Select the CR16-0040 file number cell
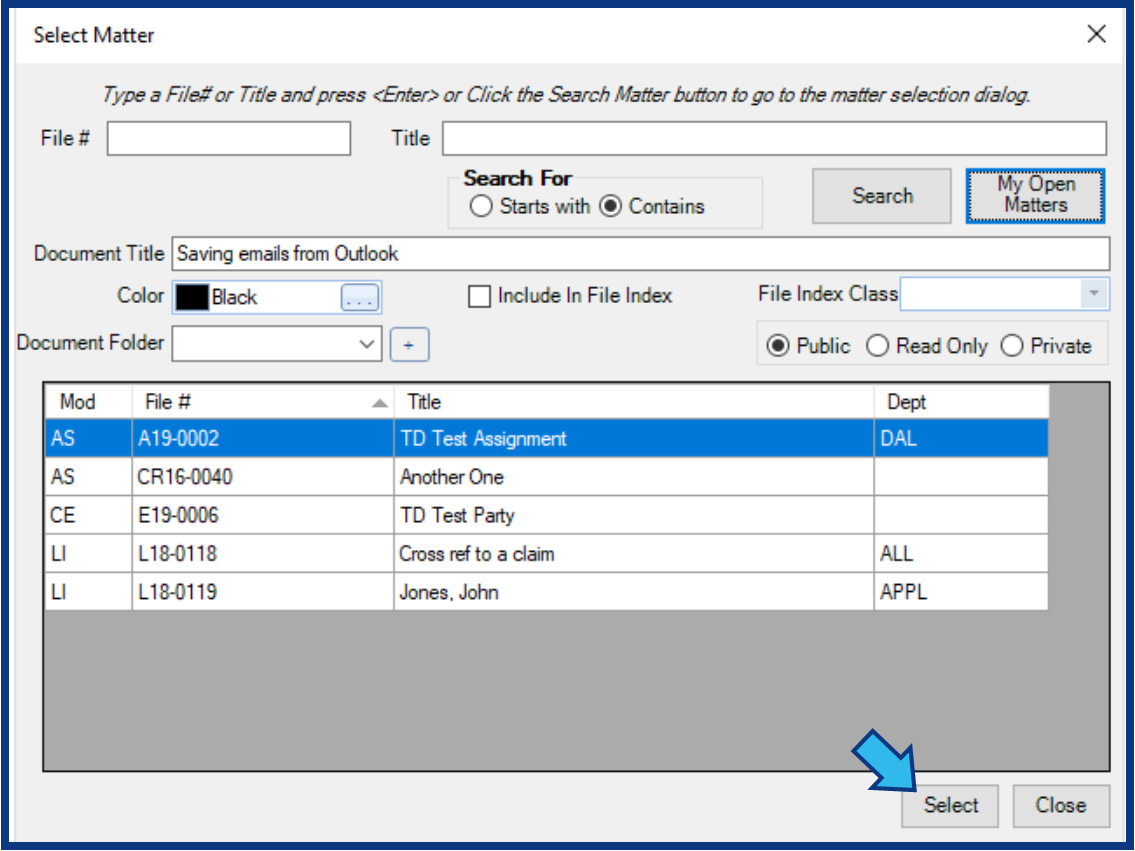This screenshot has height=851, width=1135. point(263,477)
